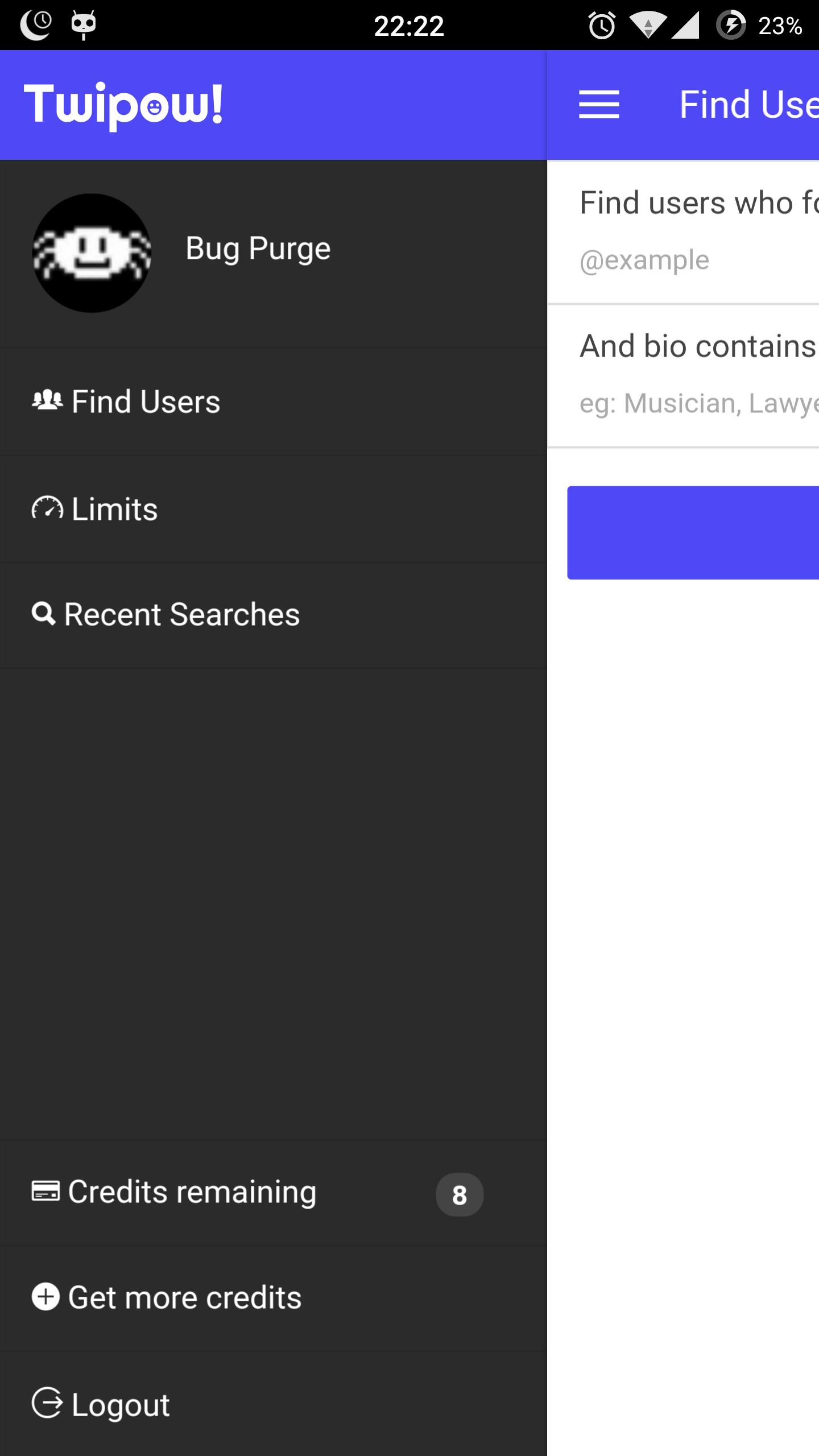Image resolution: width=819 pixels, height=1456 pixels.
Task: Select the Find Users menu item
Action: (273, 402)
